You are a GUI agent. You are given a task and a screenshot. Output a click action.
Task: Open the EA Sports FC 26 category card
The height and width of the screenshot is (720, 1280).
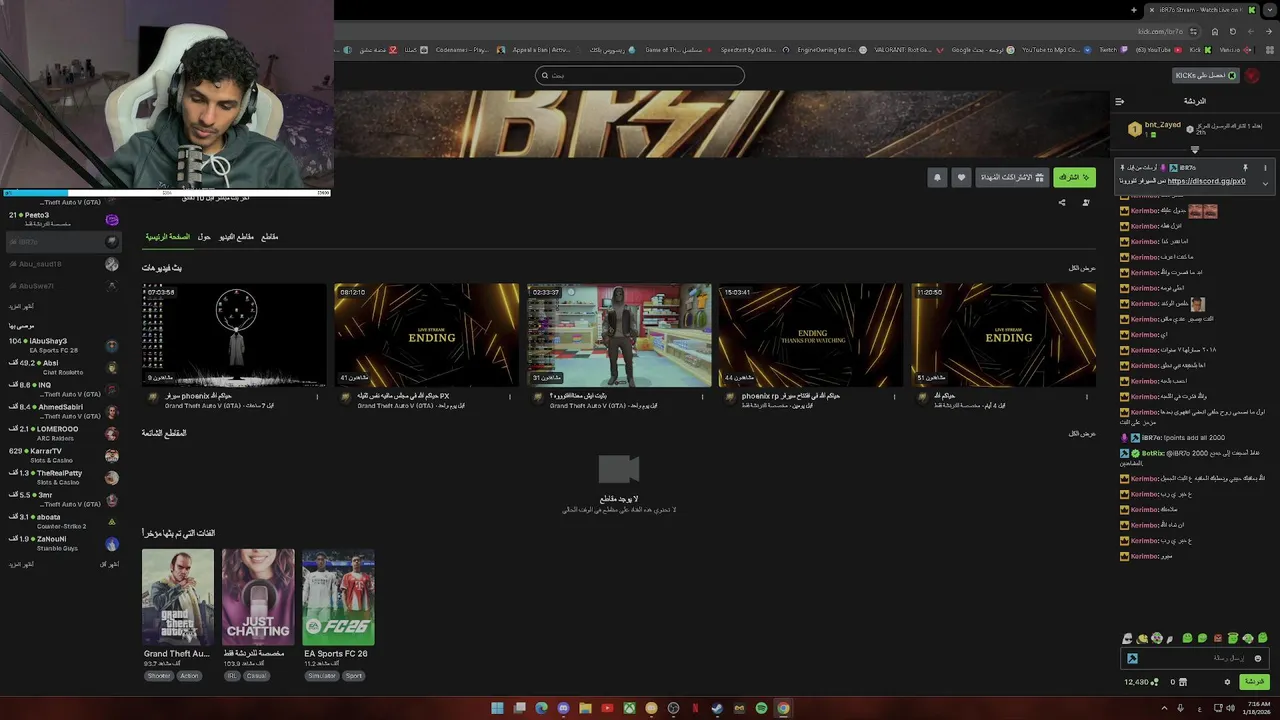(x=338, y=597)
